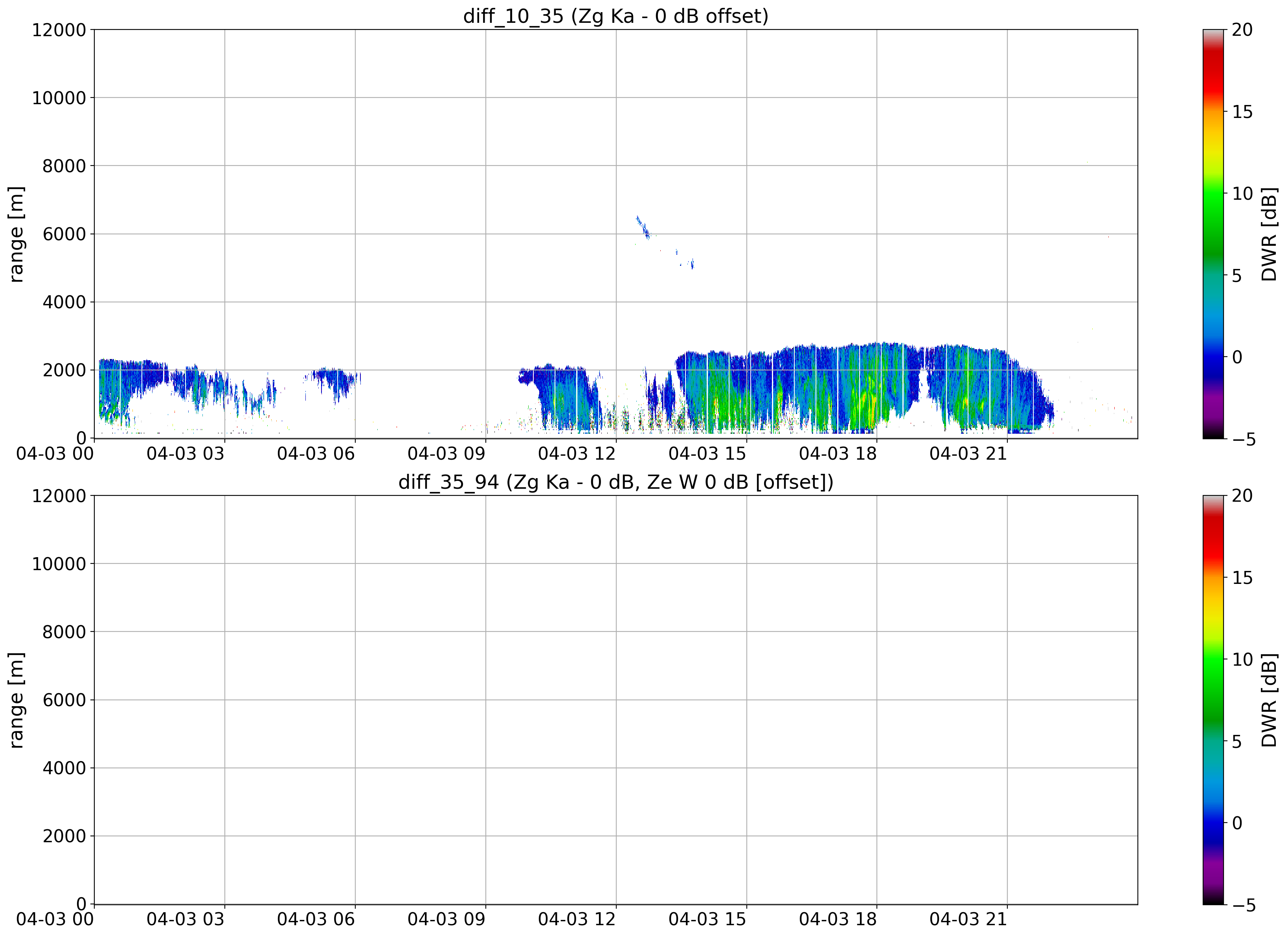Select the '04-03 15' x-tick under the bottom plot
Screen dimensions: 1288x937
coord(707,919)
